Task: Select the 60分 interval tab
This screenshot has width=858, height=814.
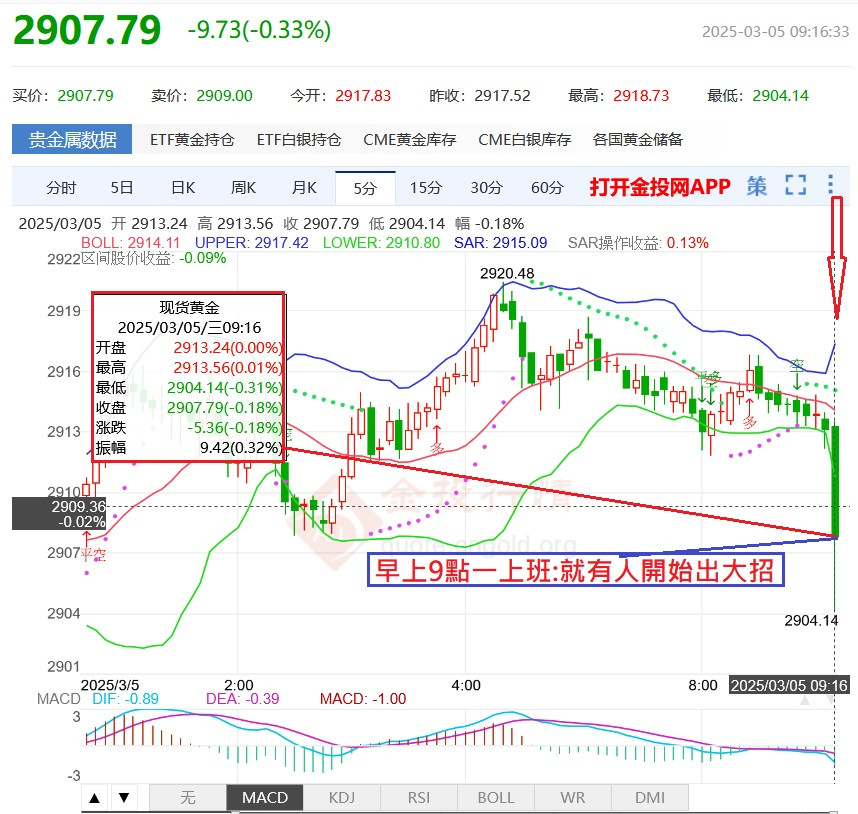Action: pos(547,188)
